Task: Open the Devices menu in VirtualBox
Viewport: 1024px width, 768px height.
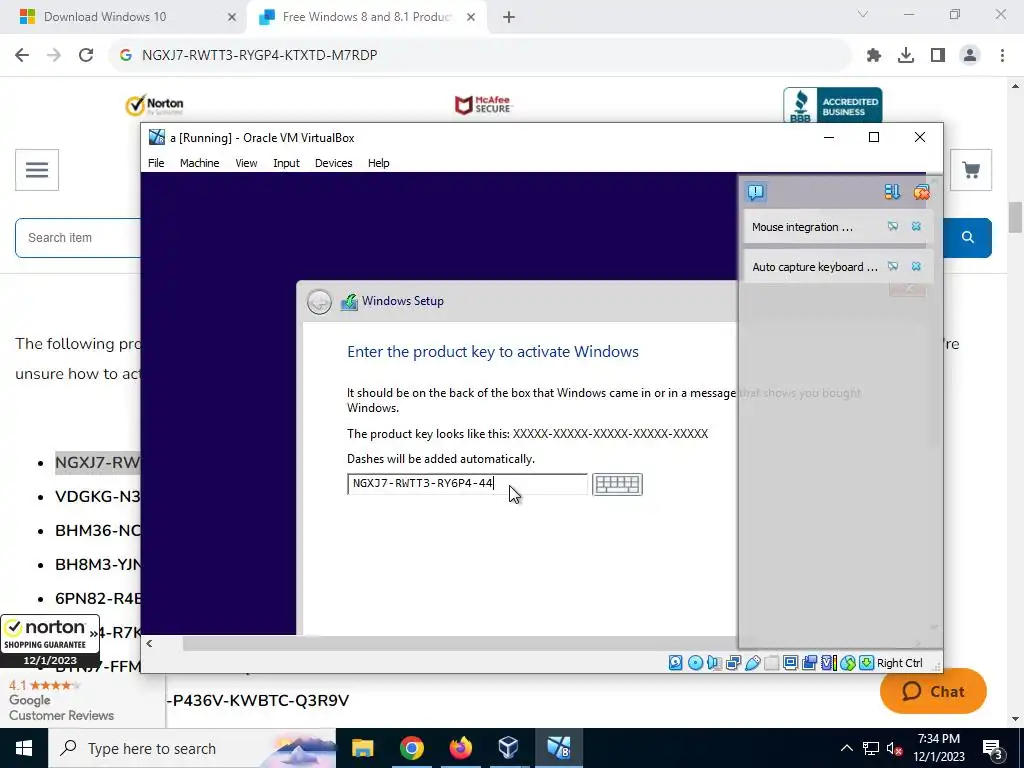Action: [x=333, y=163]
